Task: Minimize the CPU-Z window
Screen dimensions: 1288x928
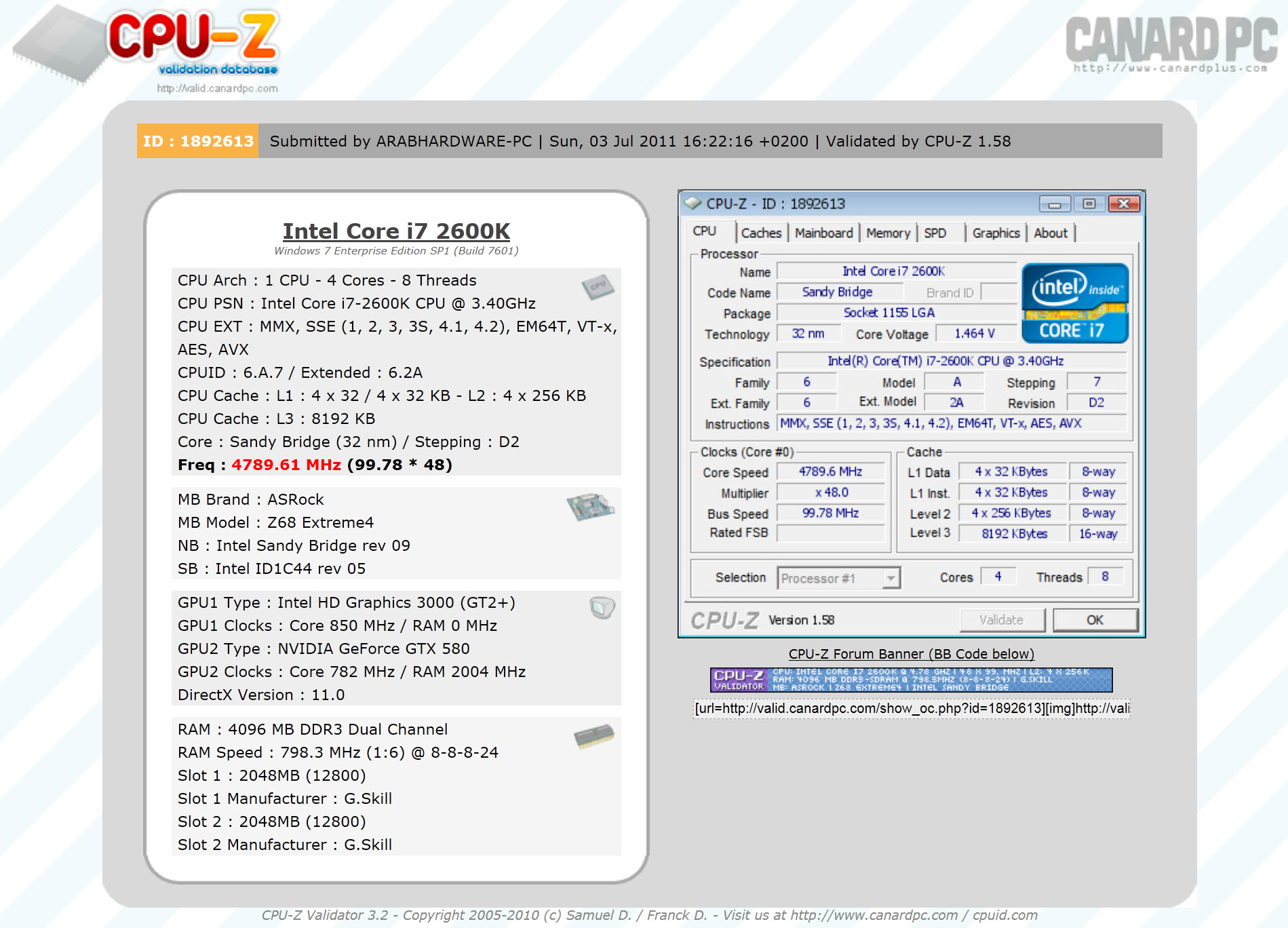Action: click(x=1055, y=204)
